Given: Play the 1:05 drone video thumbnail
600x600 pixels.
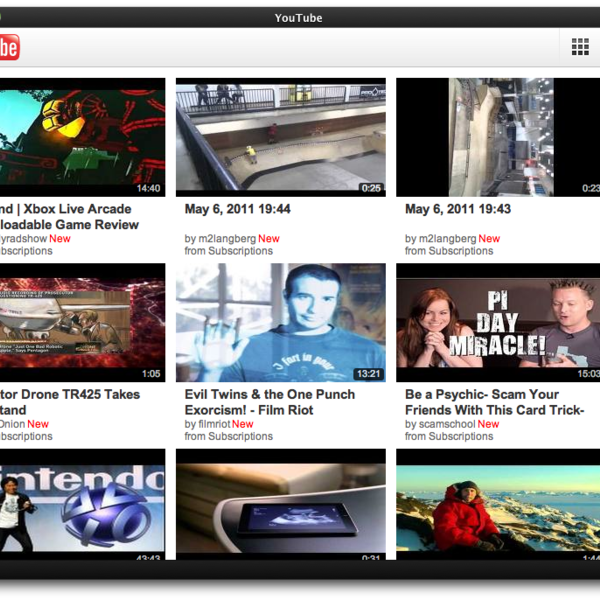Looking at the screenshot, I should [82, 322].
